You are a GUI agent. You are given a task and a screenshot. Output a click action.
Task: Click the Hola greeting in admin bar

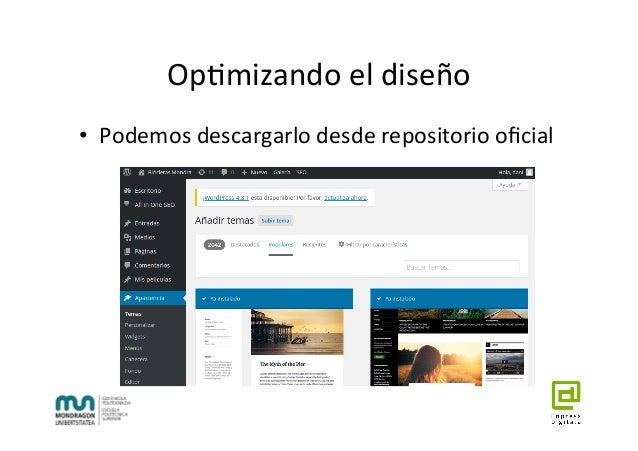(x=511, y=173)
